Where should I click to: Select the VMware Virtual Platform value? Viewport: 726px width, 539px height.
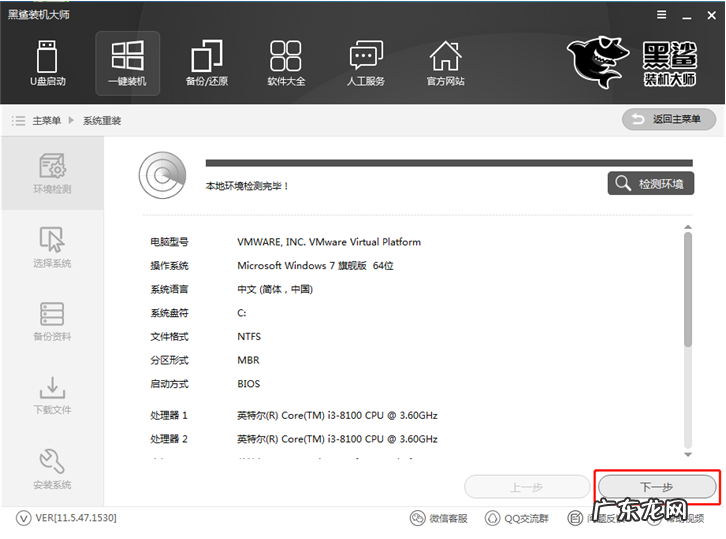click(329, 242)
